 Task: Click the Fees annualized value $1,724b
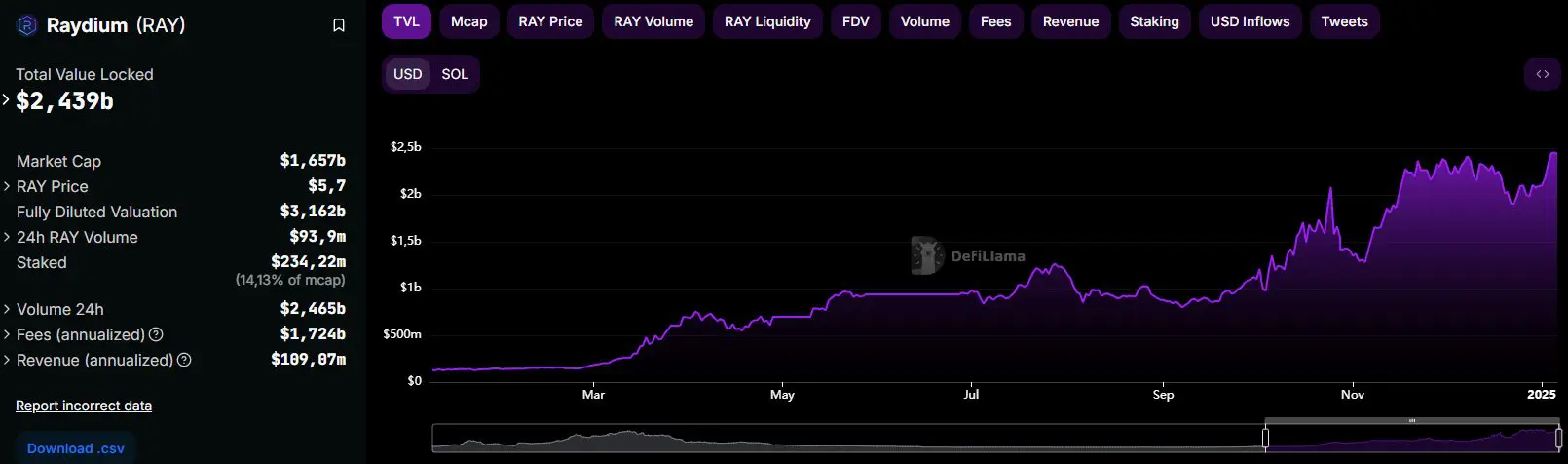pyautogui.click(x=313, y=333)
